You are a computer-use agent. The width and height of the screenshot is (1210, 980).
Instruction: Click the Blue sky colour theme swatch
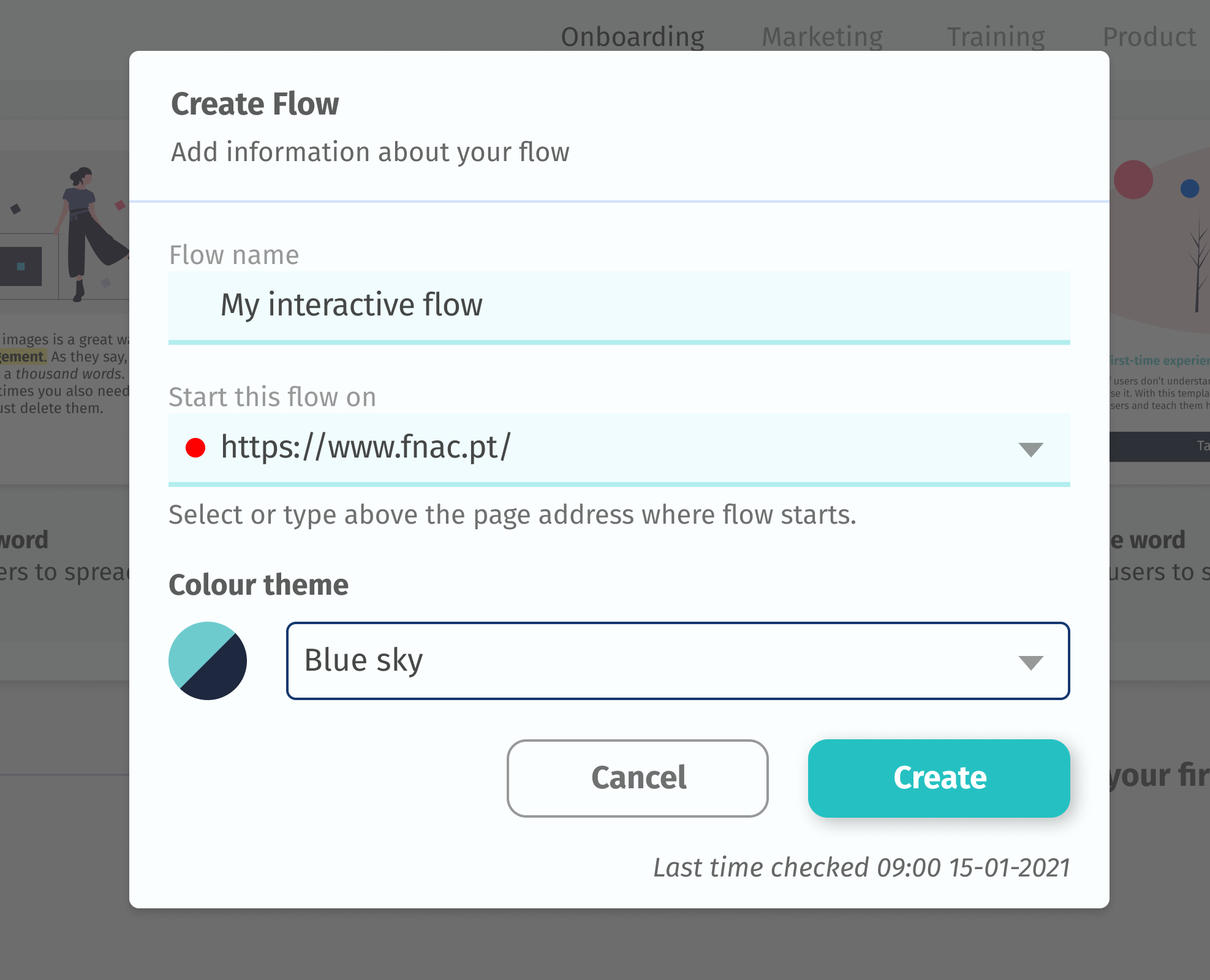click(x=208, y=661)
